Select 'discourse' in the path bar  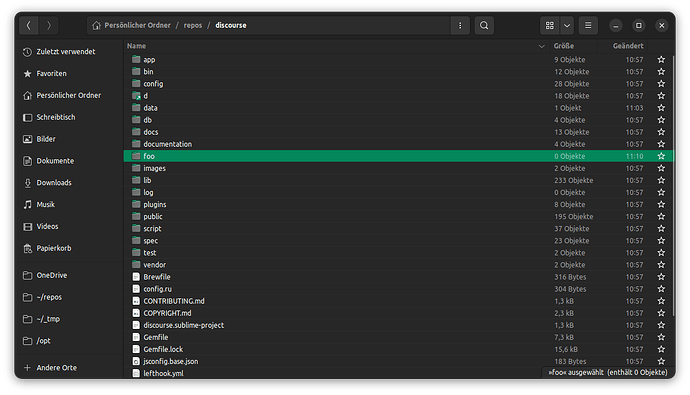231,26
